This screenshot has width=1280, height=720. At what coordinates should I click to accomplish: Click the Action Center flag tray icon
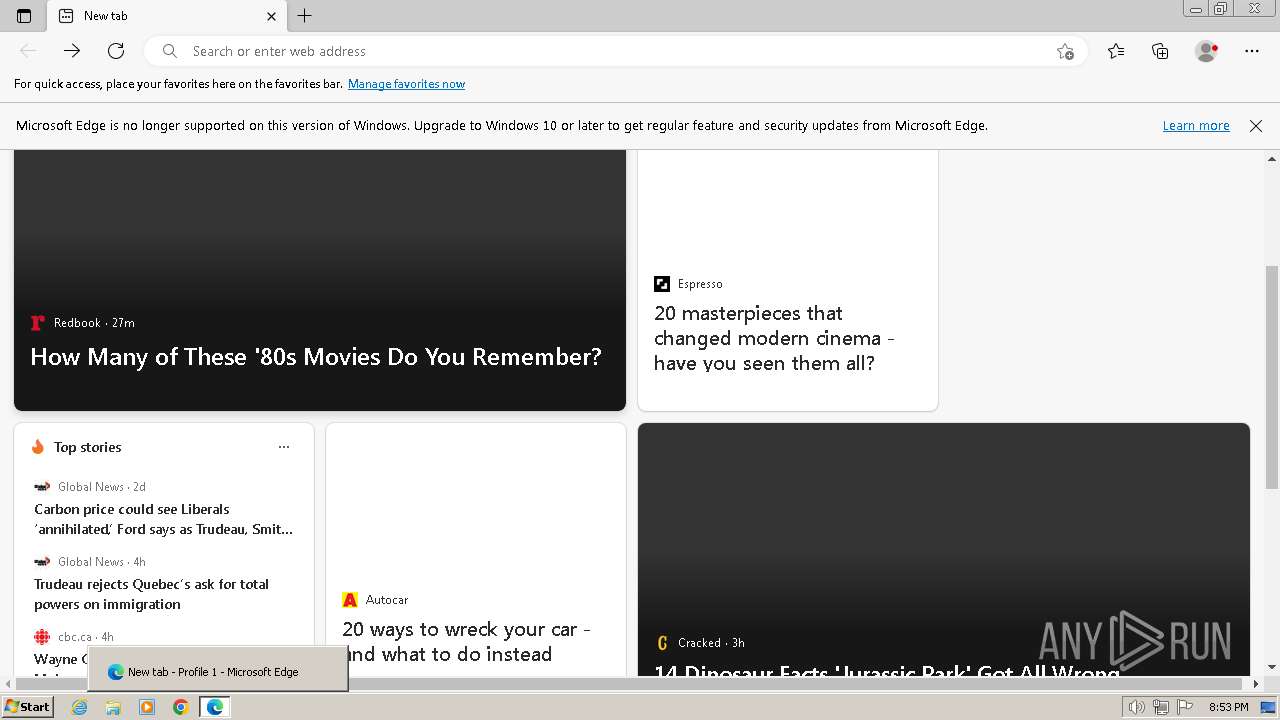(x=1186, y=707)
